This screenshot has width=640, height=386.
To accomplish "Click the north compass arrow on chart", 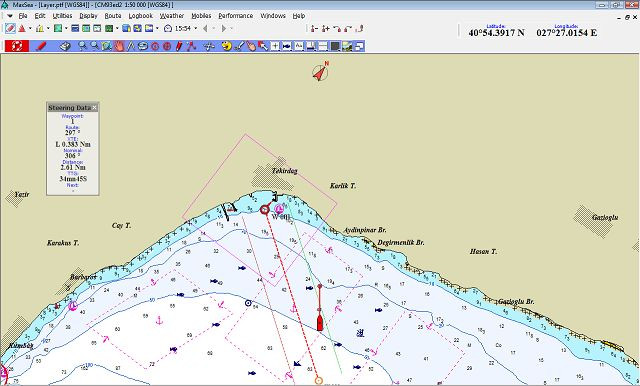I will tap(320, 72).
